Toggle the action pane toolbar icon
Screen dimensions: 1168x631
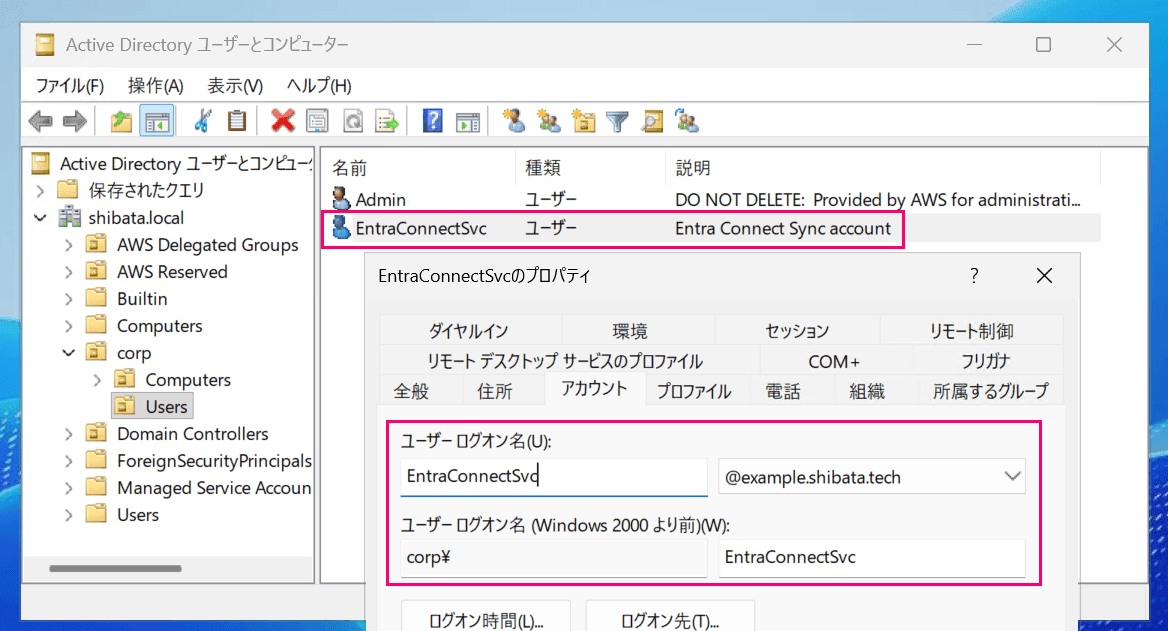coord(468,121)
